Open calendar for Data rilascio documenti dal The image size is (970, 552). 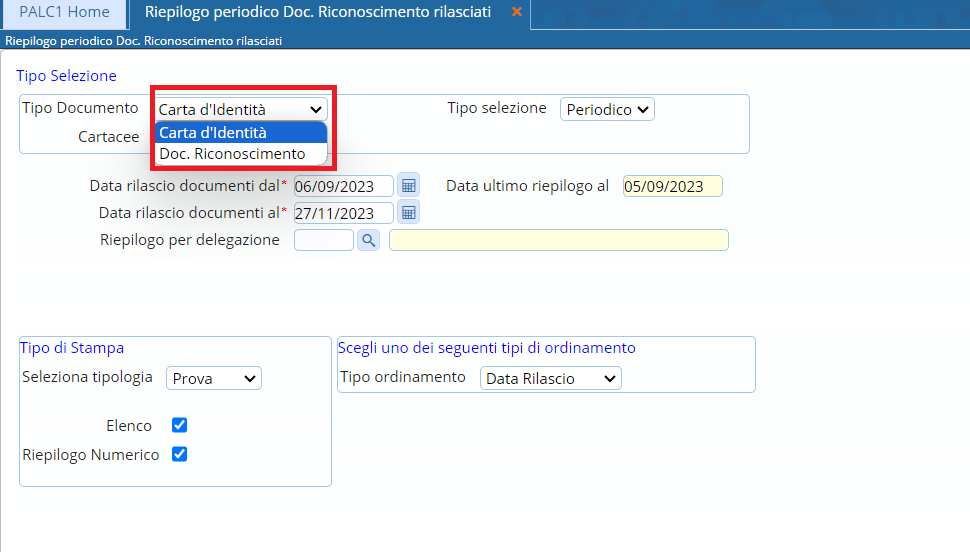pos(408,186)
